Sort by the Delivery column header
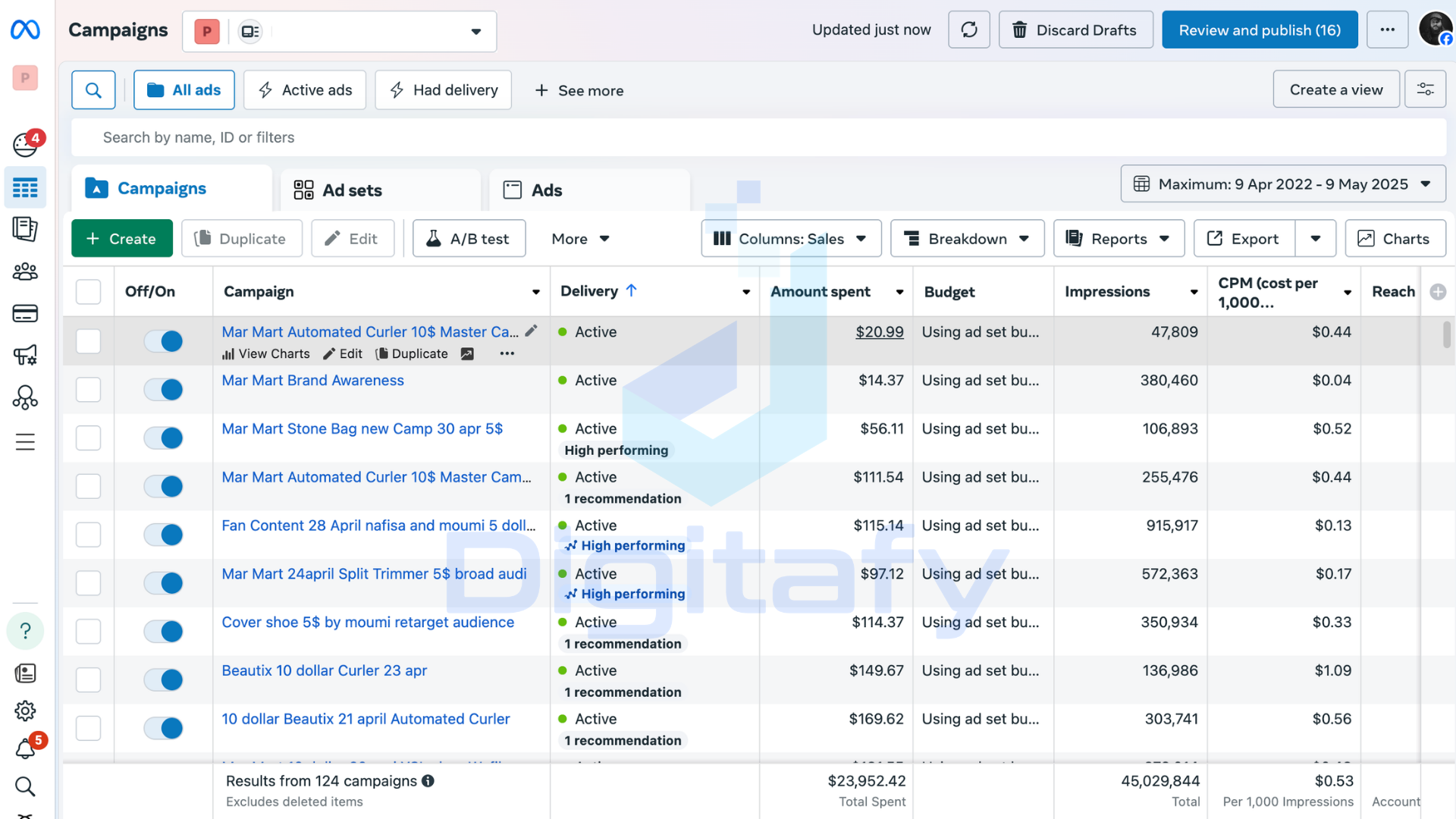The image size is (1456, 819). pos(589,291)
